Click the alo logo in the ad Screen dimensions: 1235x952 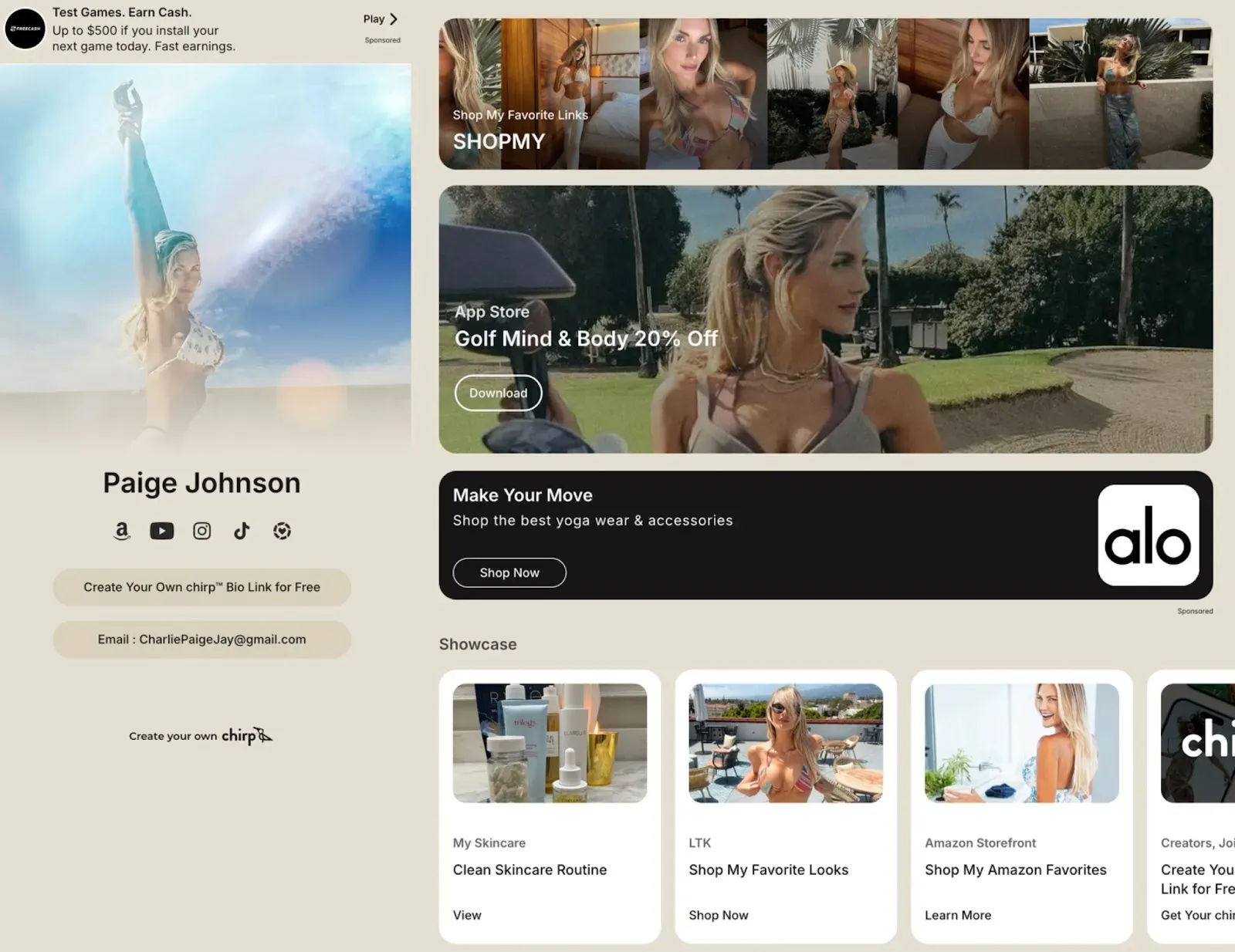point(1148,535)
